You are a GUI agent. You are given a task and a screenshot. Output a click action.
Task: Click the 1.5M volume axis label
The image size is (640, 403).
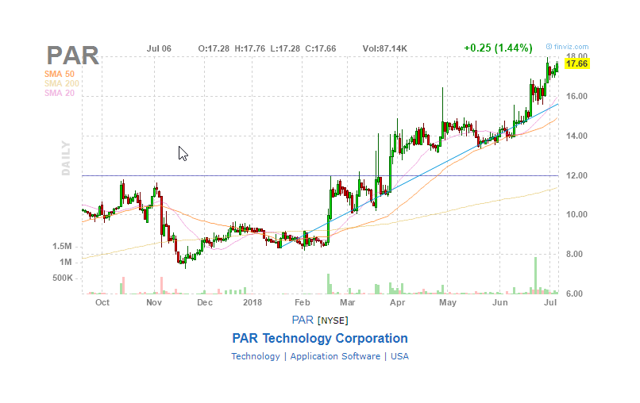point(62,246)
